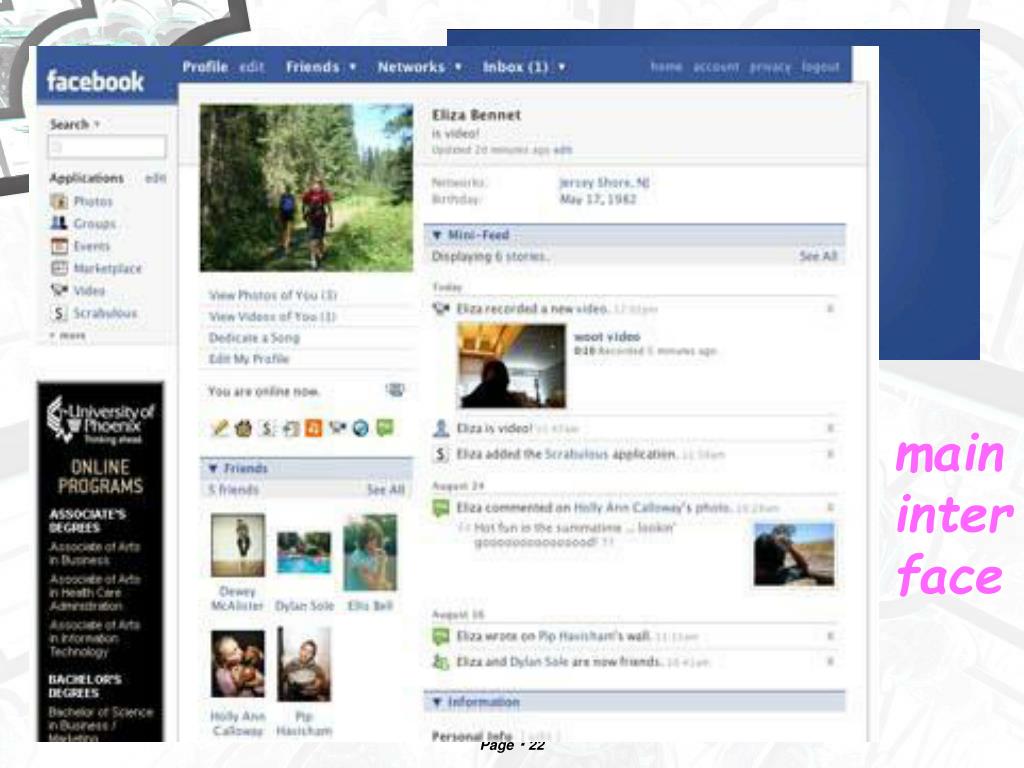Click the University of Phoenix advertisement
Image resolution: width=1024 pixels, height=768 pixels.
(101, 562)
